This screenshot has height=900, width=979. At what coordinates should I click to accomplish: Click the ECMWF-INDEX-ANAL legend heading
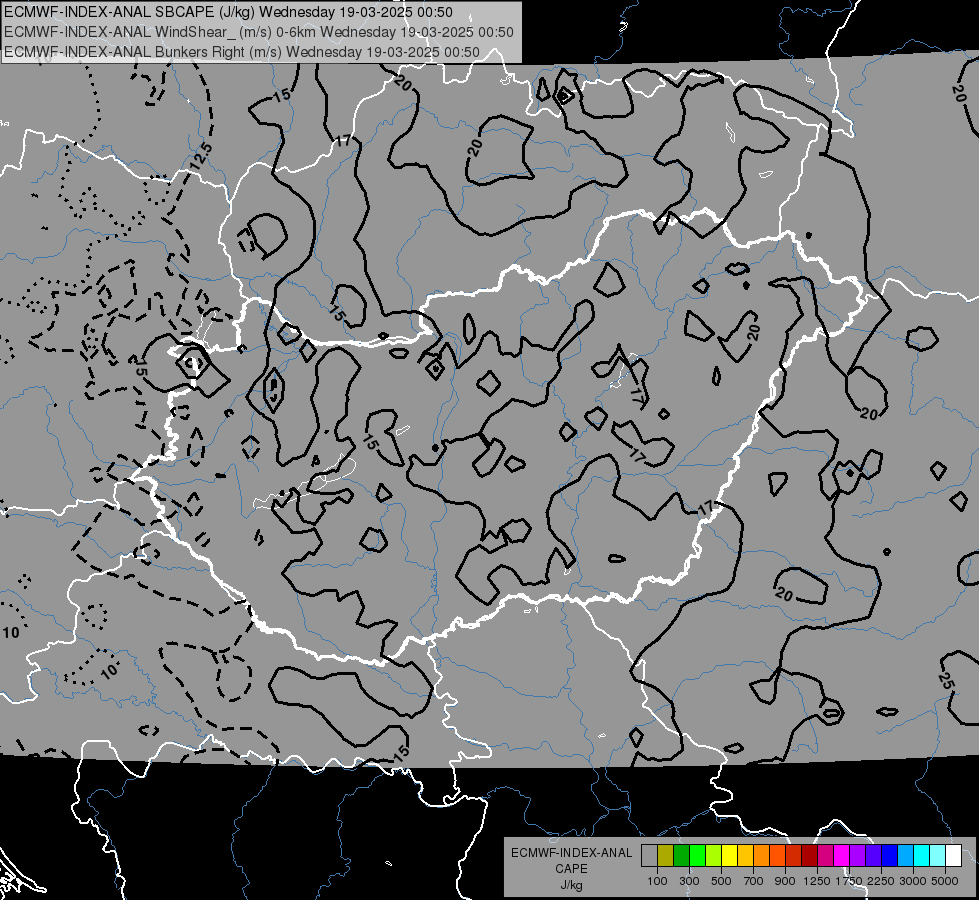tap(571, 853)
